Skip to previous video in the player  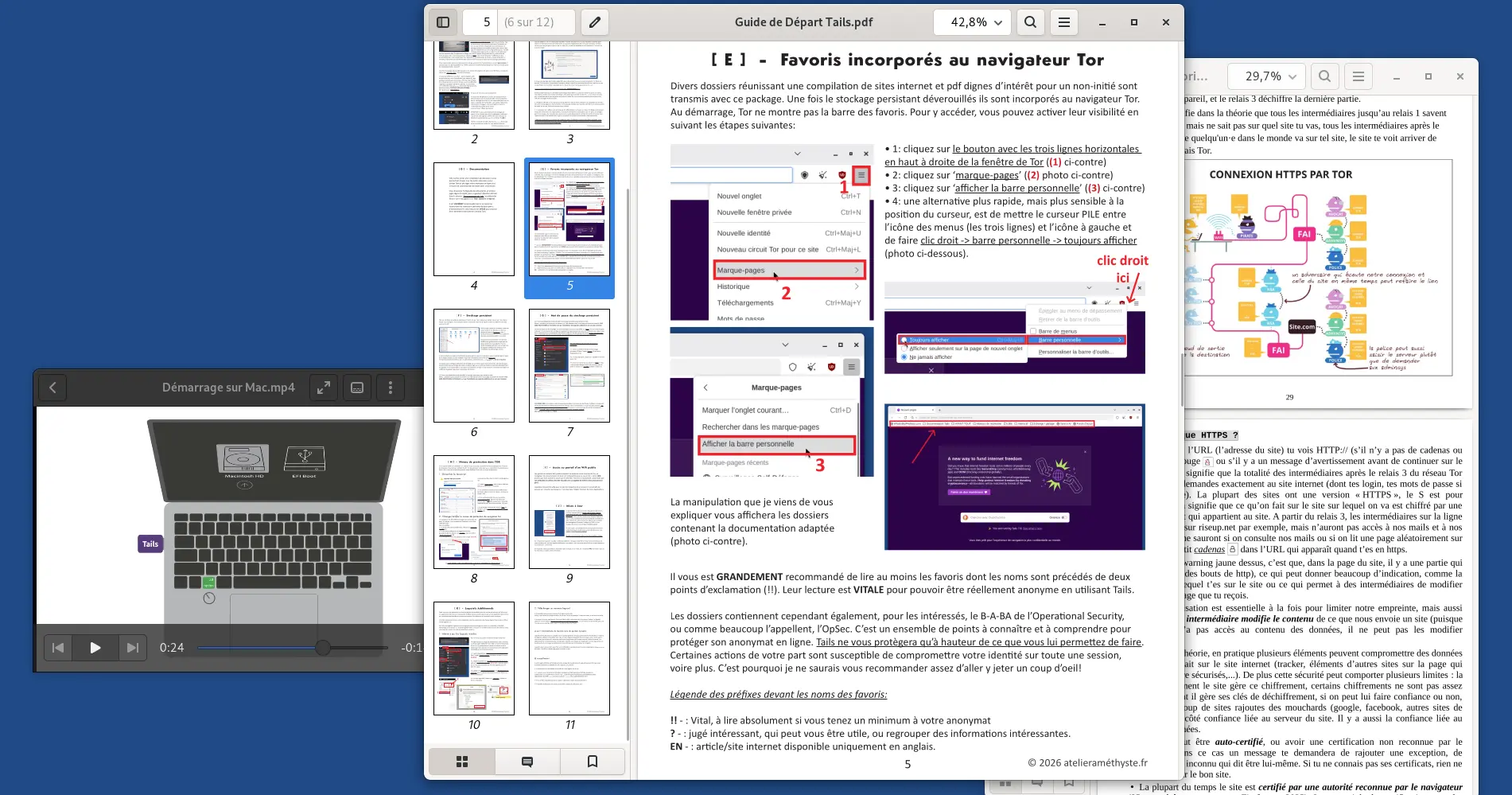pos(57,648)
